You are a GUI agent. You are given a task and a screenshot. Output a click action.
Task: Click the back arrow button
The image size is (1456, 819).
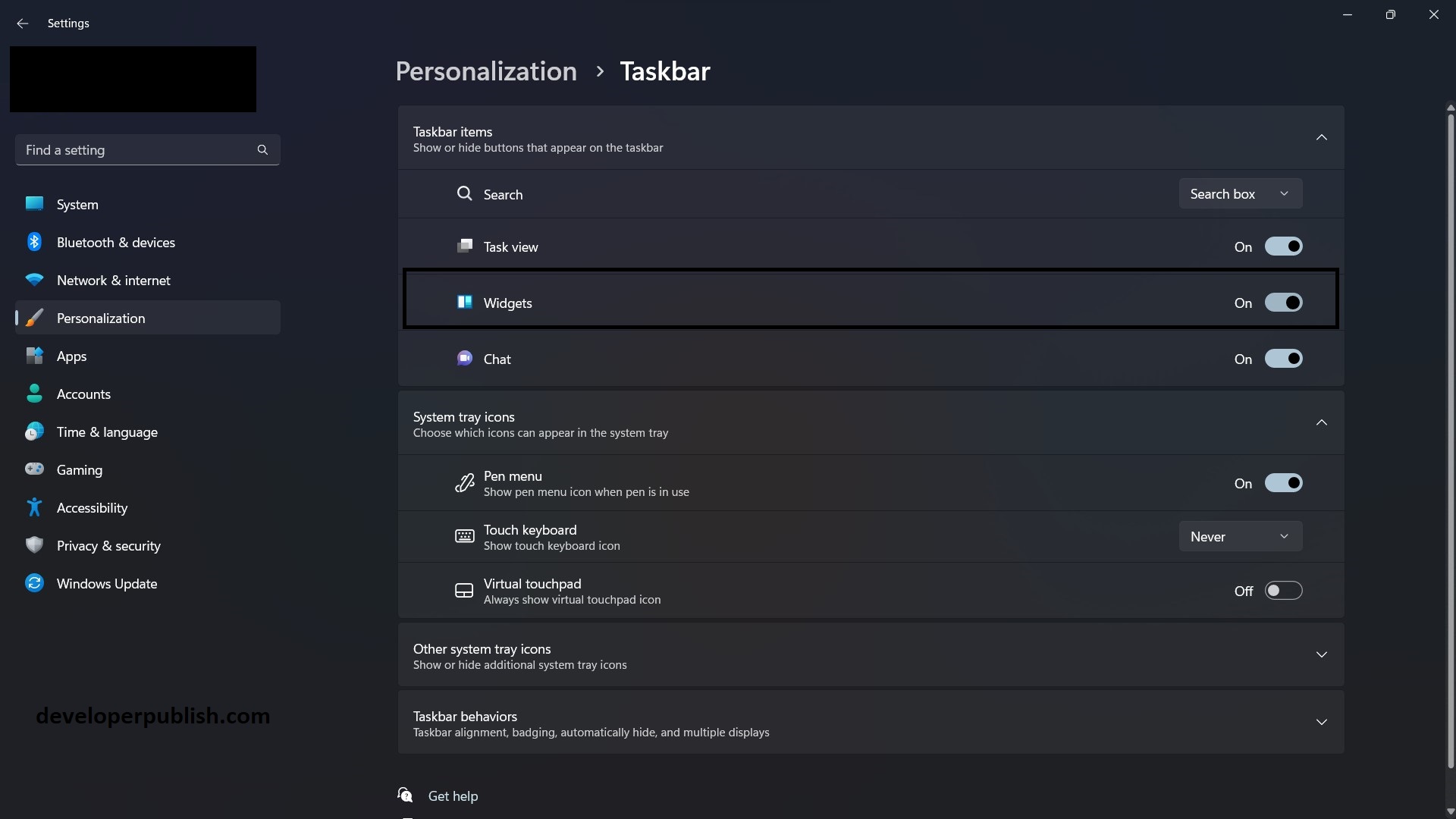tap(23, 24)
